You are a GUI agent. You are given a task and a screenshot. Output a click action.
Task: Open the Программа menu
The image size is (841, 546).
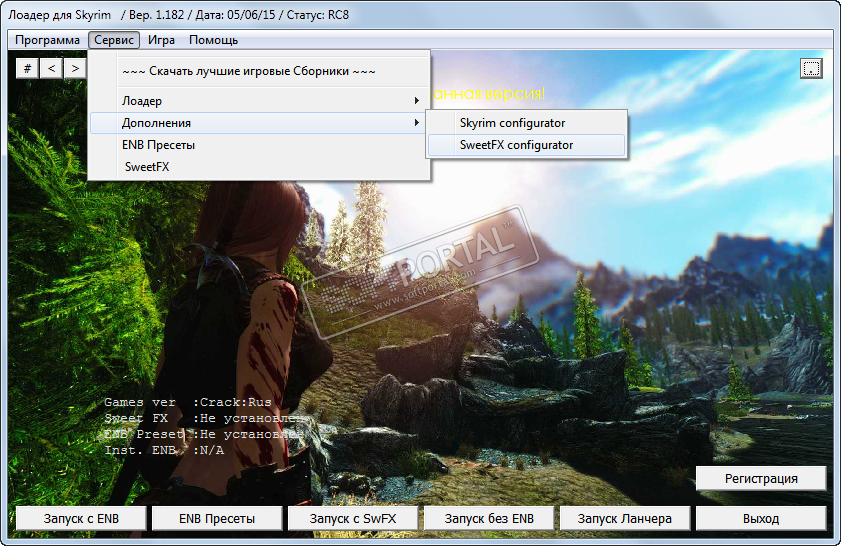tap(47, 40)
